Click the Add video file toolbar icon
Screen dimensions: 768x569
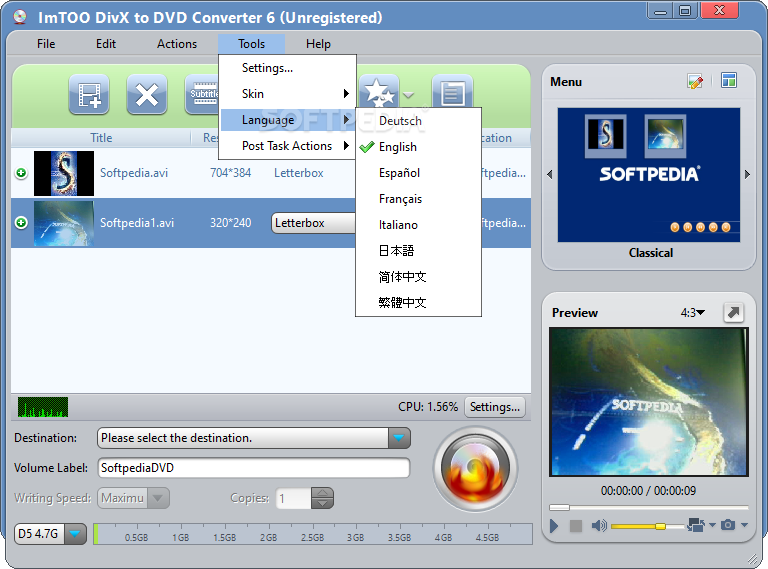(x=89, y=95)
